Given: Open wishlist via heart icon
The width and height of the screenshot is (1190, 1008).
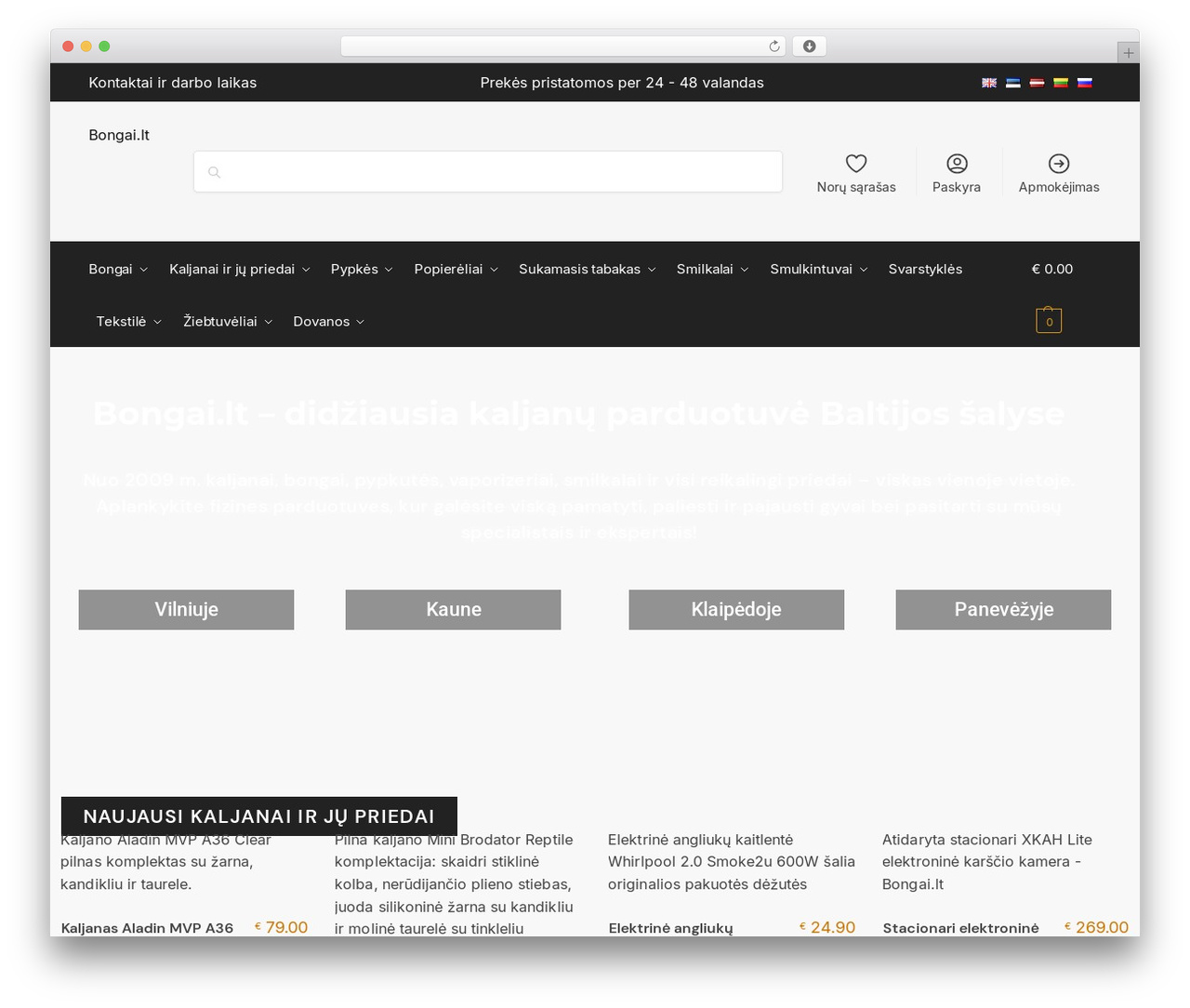Looking at the screenshot, I should pos(856,164).
